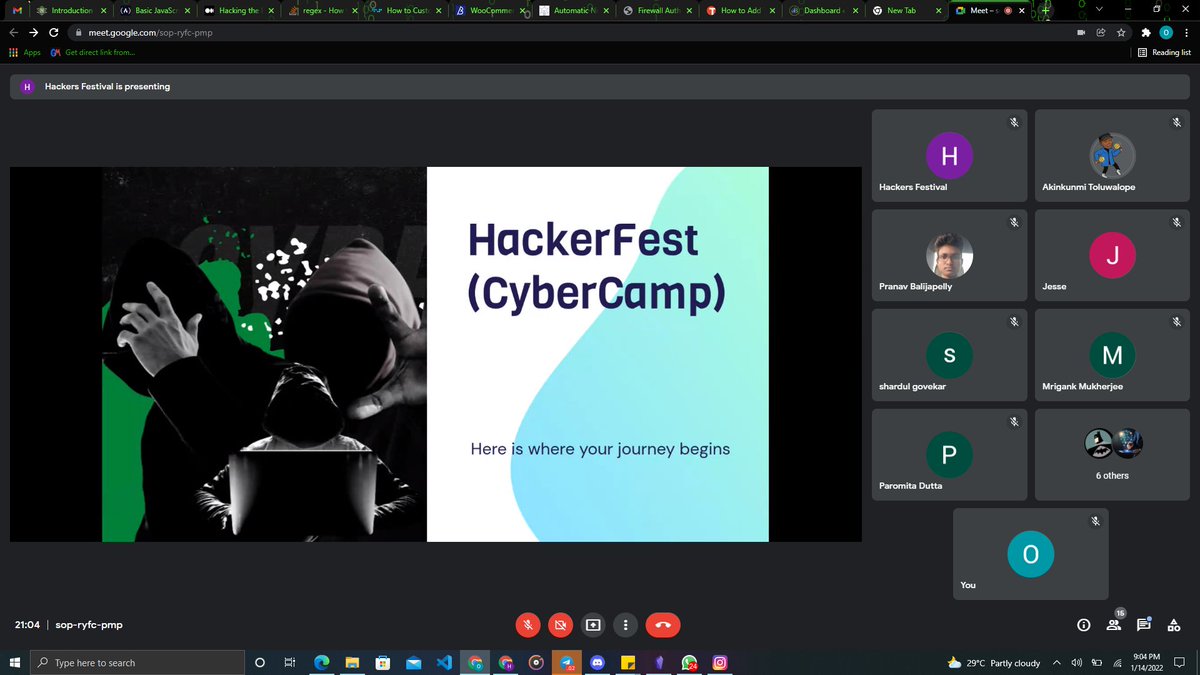Launch Microsoft Edge from the taskbar
The height and width of the screenshot is (675, 1200).
click(322, 662)
